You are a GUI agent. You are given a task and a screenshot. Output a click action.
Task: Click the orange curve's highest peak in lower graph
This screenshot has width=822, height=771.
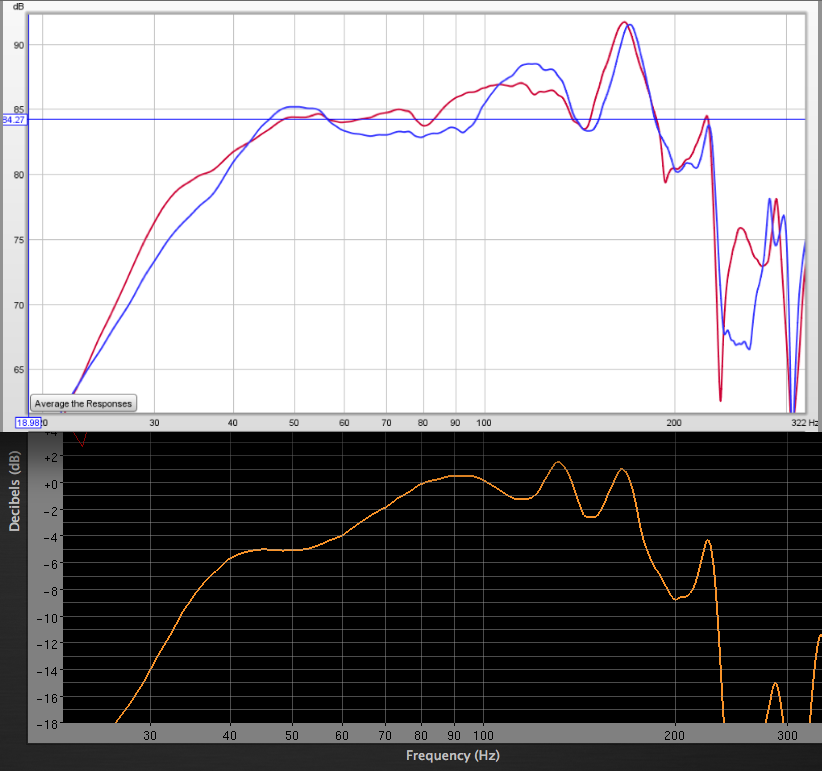click(558, 462)
